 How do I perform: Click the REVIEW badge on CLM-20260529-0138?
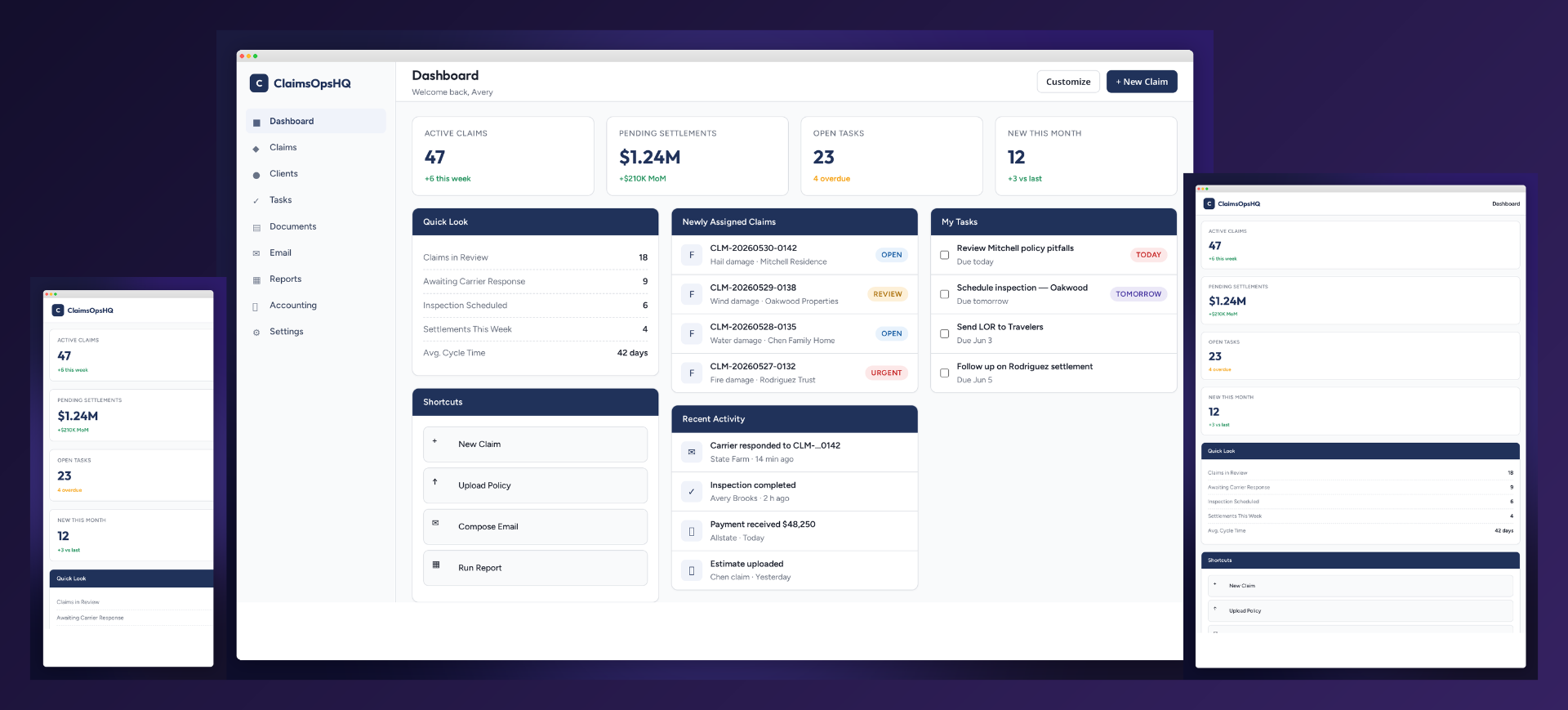888,294
